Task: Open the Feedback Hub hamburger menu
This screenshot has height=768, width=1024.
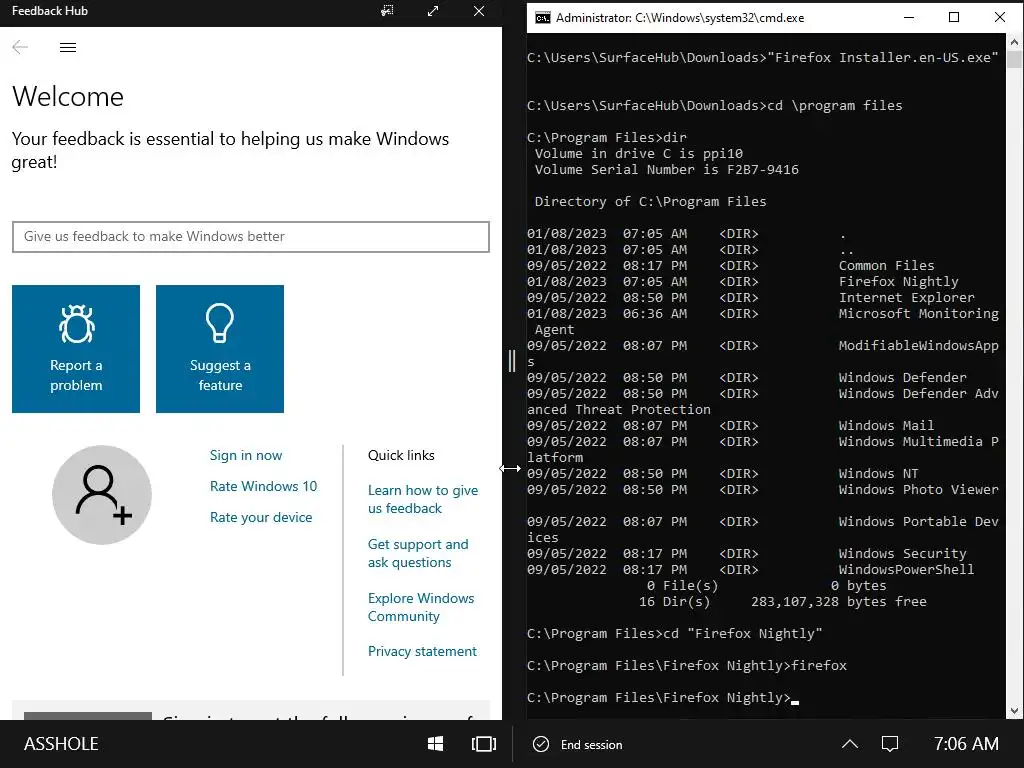Action: point(68,47)
